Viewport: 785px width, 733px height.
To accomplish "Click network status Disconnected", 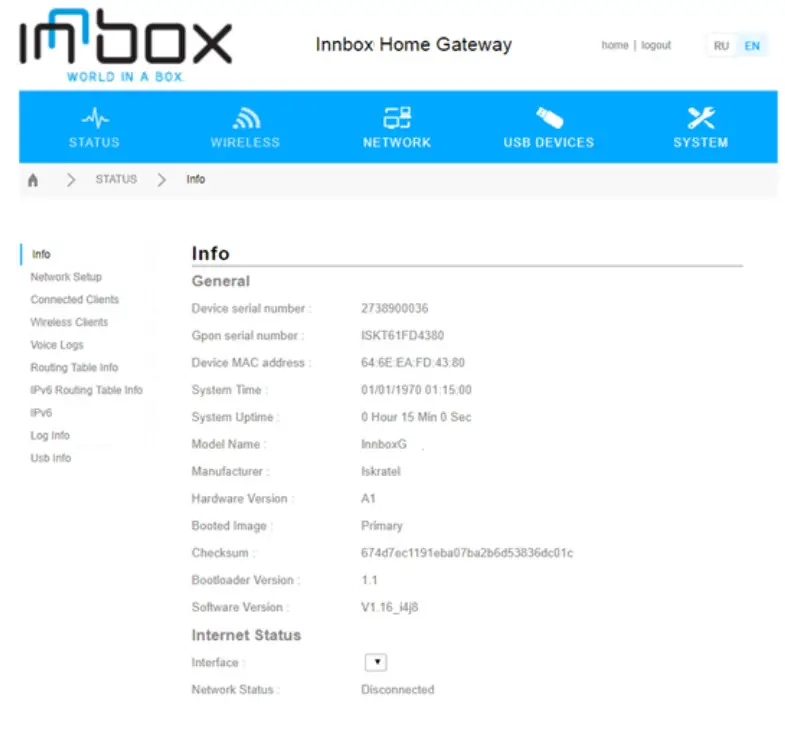I will (x=398, y=689).
